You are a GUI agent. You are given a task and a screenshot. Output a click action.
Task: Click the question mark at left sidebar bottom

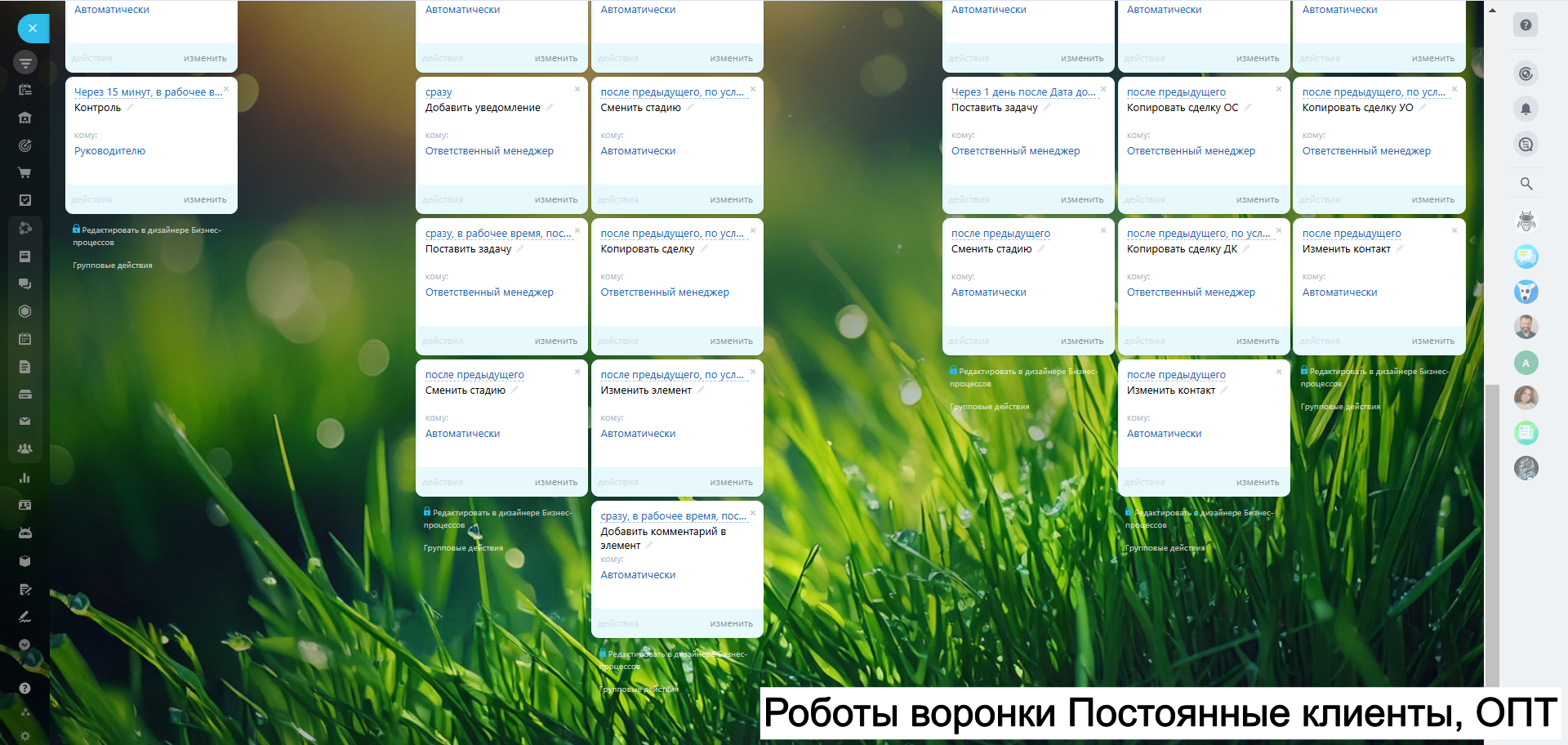(24, 688)
